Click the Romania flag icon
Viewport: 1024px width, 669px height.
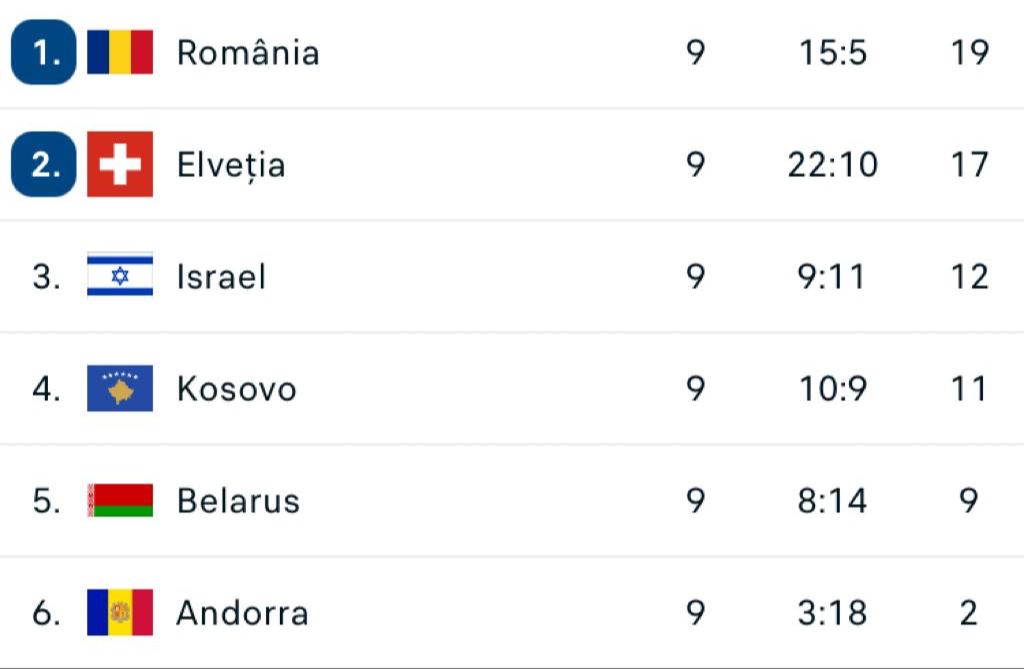[120, 52]
